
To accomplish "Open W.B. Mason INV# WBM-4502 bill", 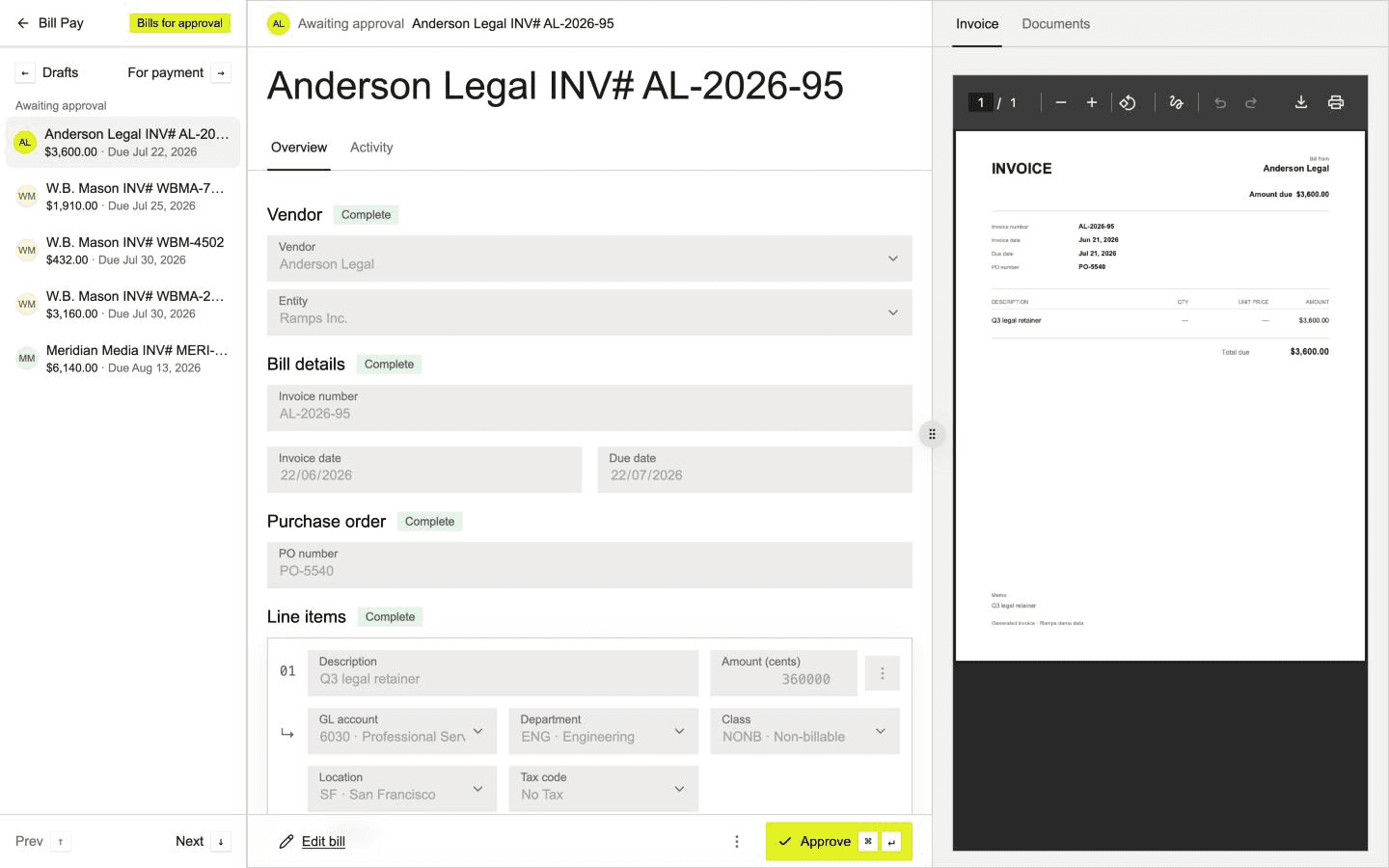I will [x=123, y=251].
